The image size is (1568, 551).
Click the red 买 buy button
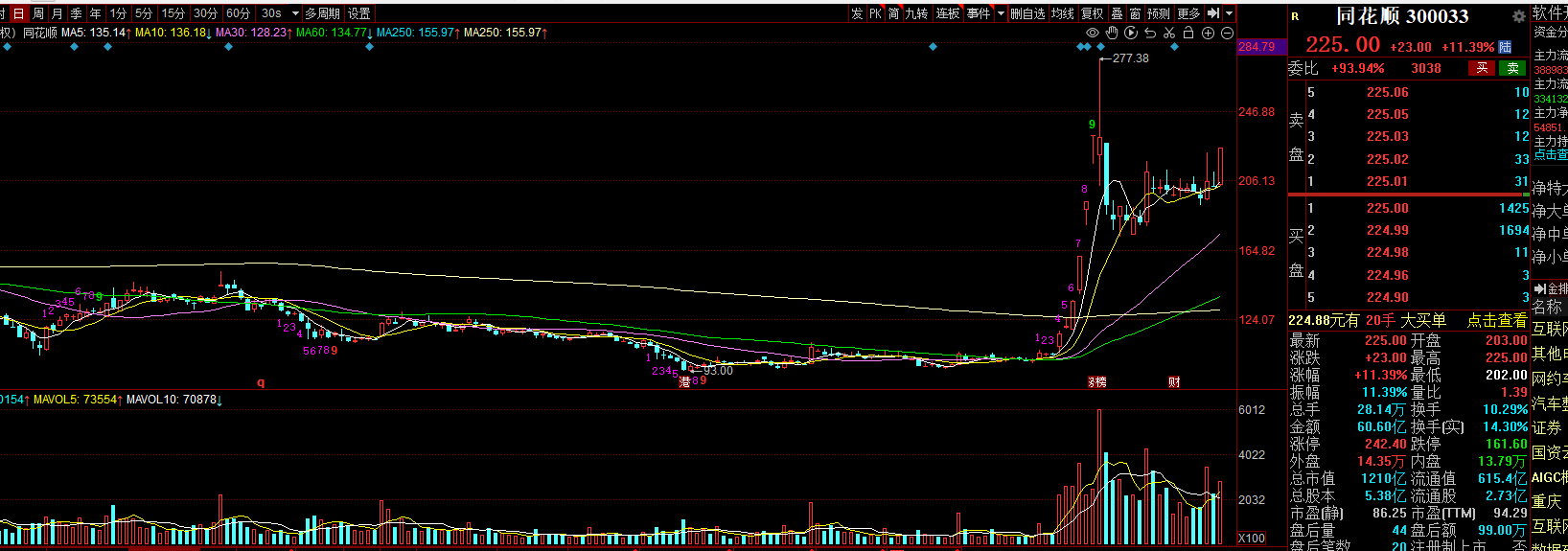pos(1482,68)
